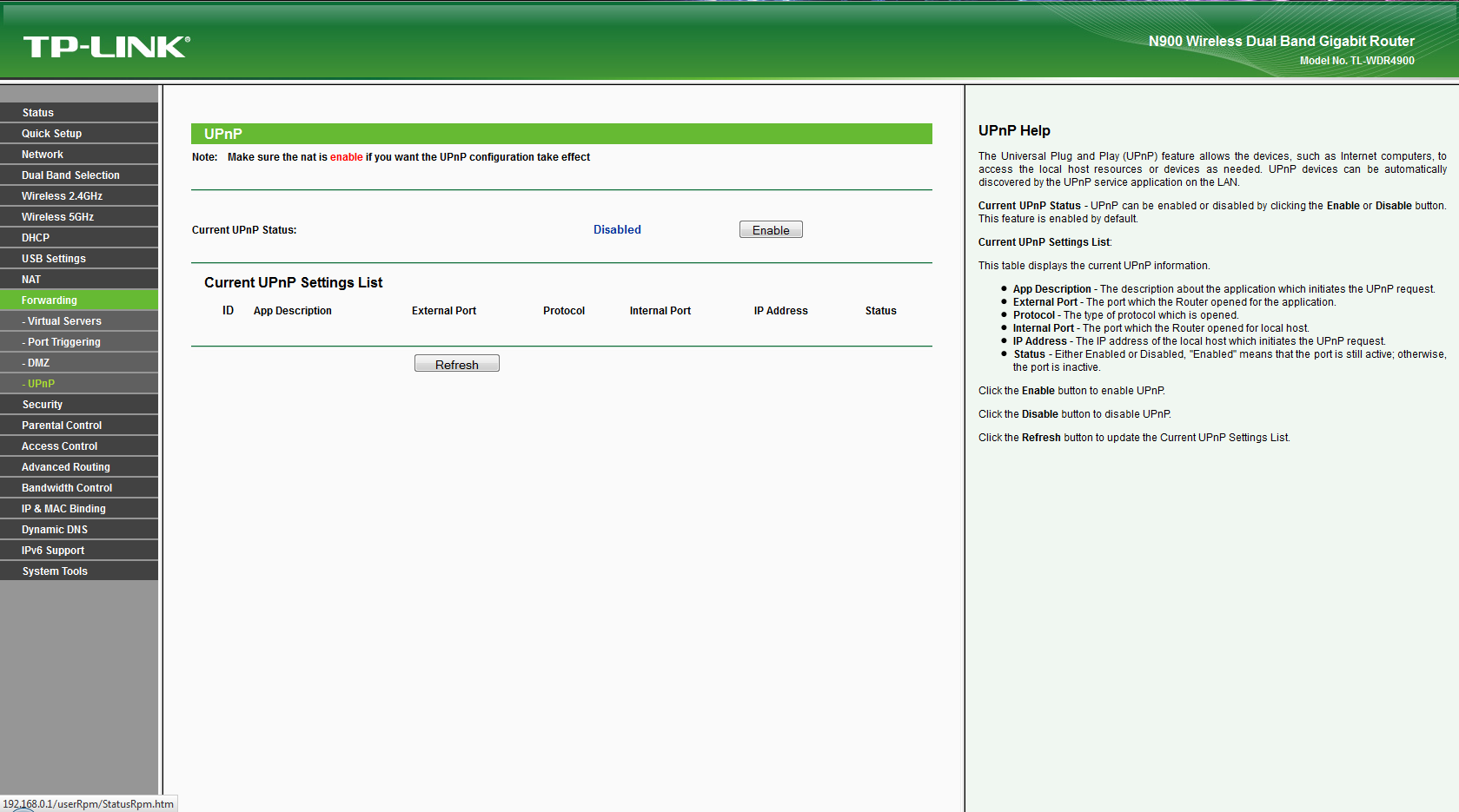Open IP & MAC Binding
Screen dimensions: 1459x812
pyautogui.click(x=79, y=509)
